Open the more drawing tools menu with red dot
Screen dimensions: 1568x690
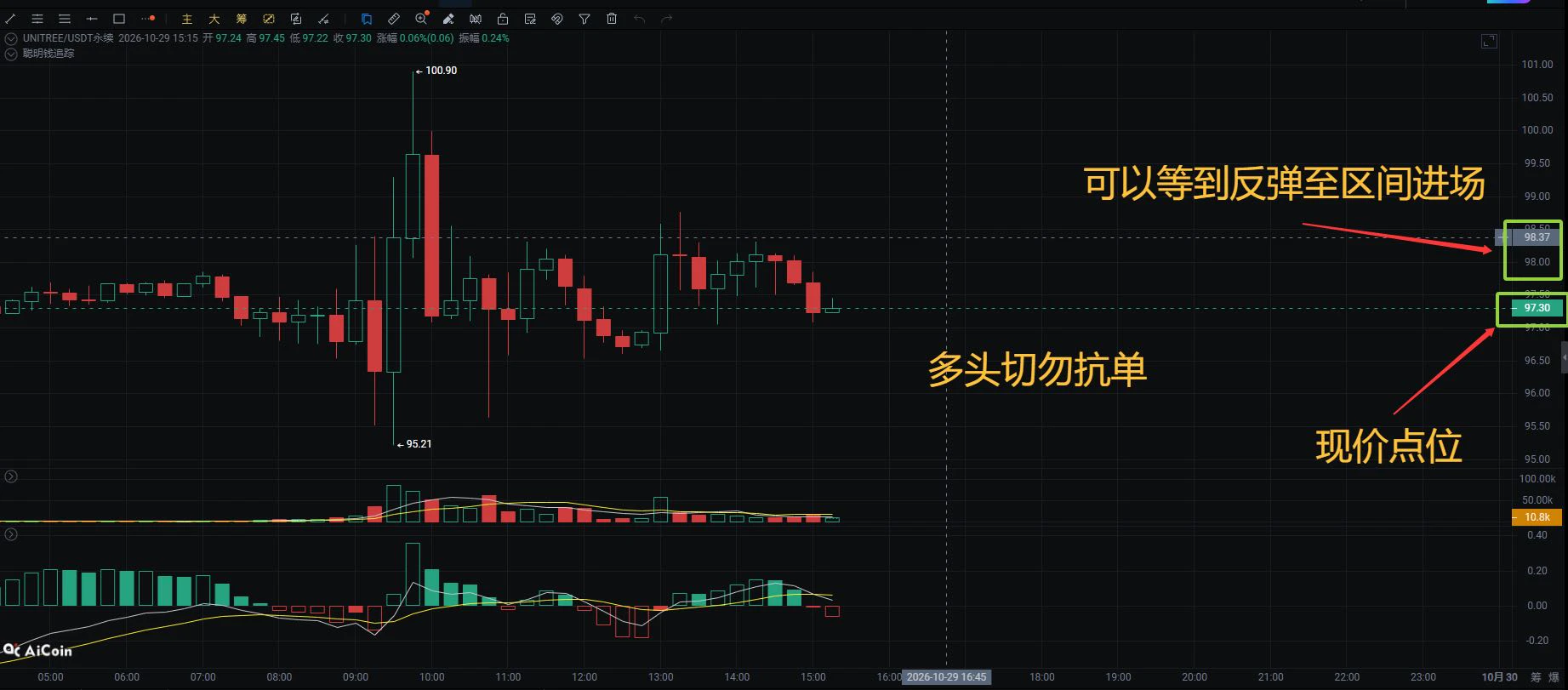coord(148,19)
